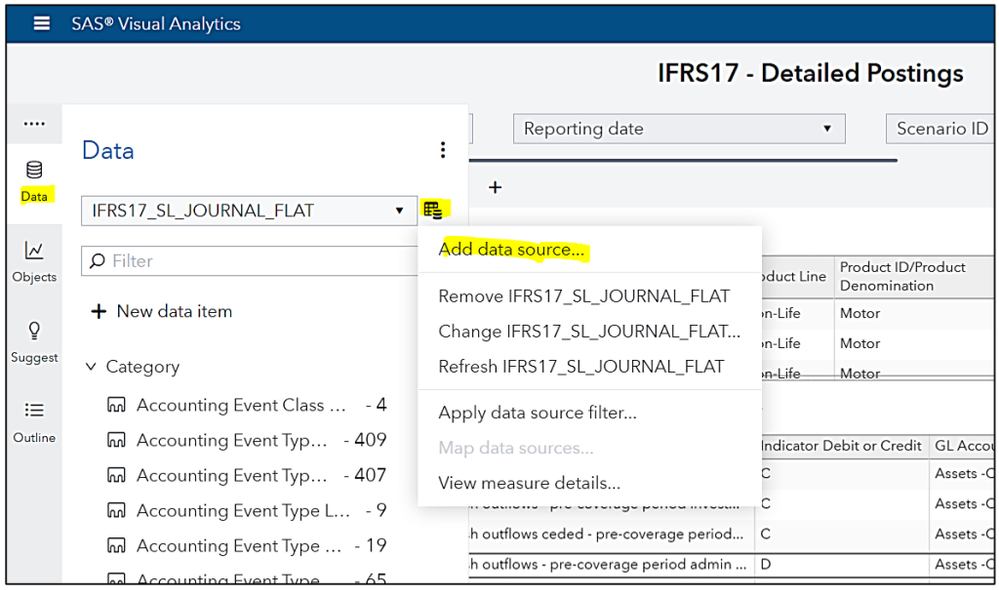Open the Outline pane icon
This screenshot has width=999, height=590.
34,421
